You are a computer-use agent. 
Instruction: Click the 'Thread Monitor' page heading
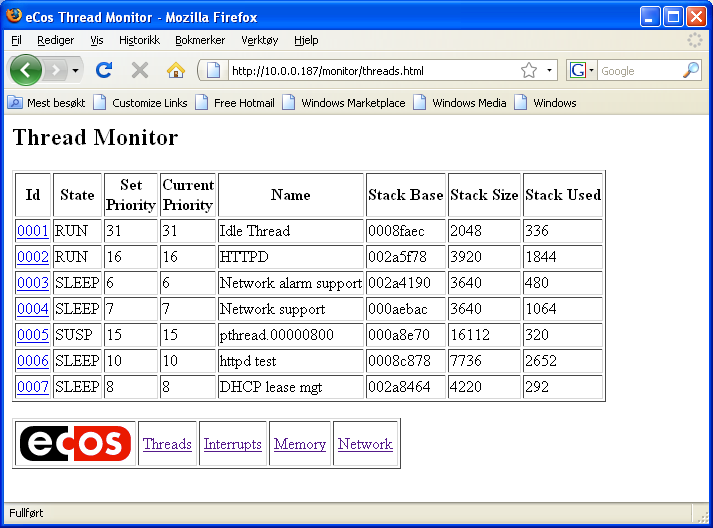(95, 137)
